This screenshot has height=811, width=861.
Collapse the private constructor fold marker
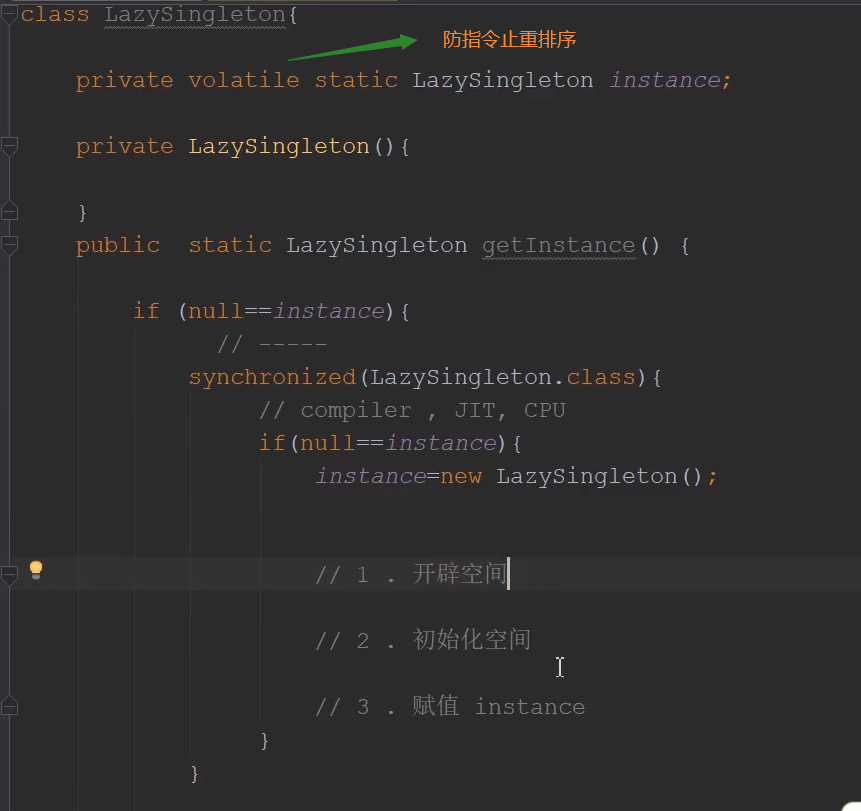[9, 146]
